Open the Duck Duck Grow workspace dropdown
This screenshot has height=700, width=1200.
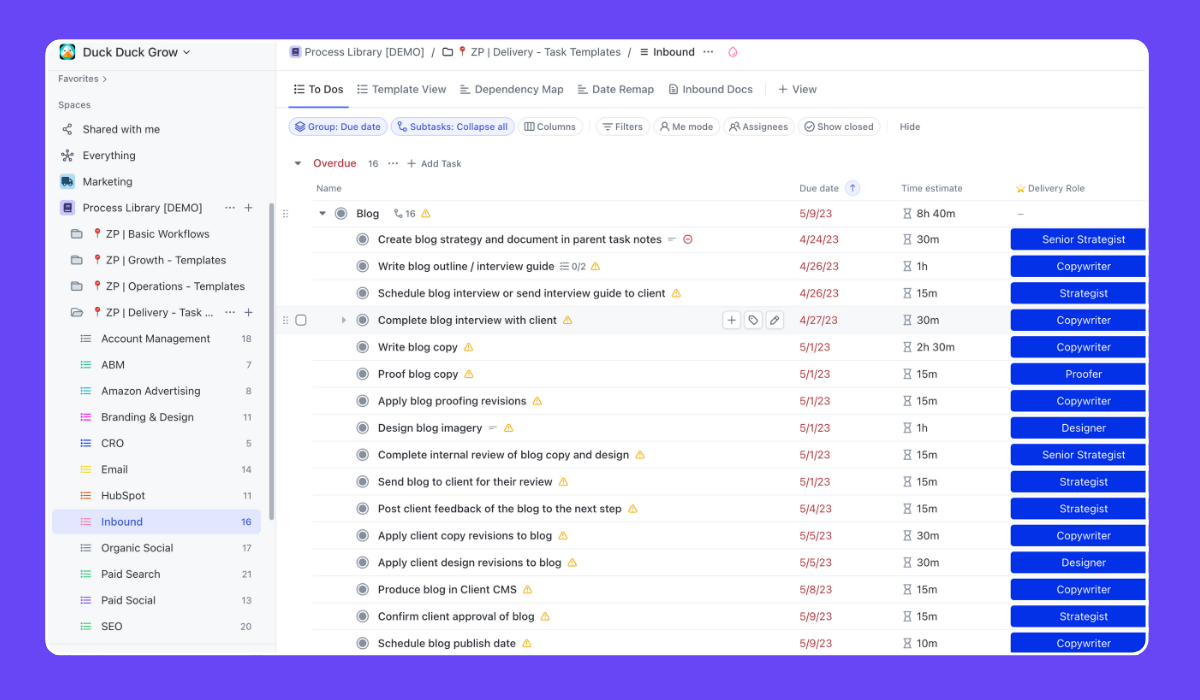[186, 52]
